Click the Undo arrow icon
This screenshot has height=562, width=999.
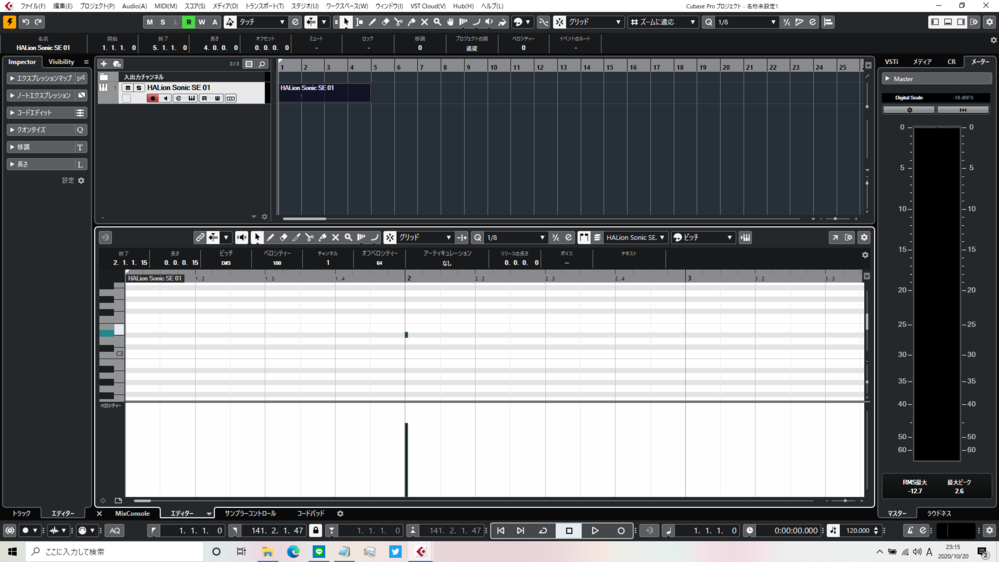(x=25, y=22)
